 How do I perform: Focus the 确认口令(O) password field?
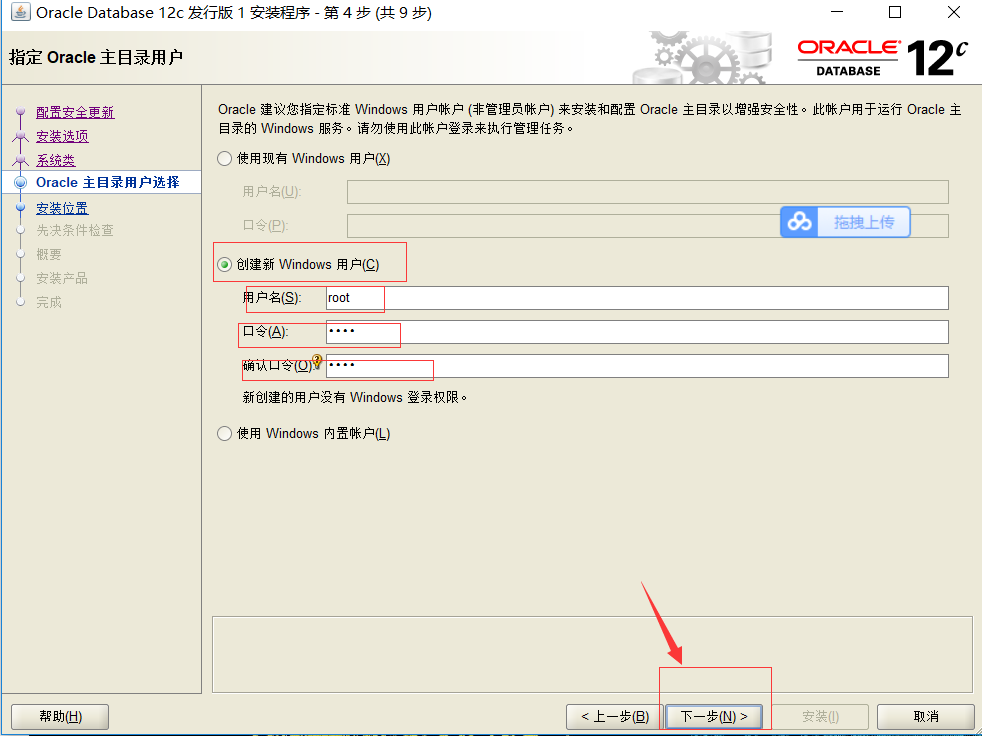coord(637,366)
